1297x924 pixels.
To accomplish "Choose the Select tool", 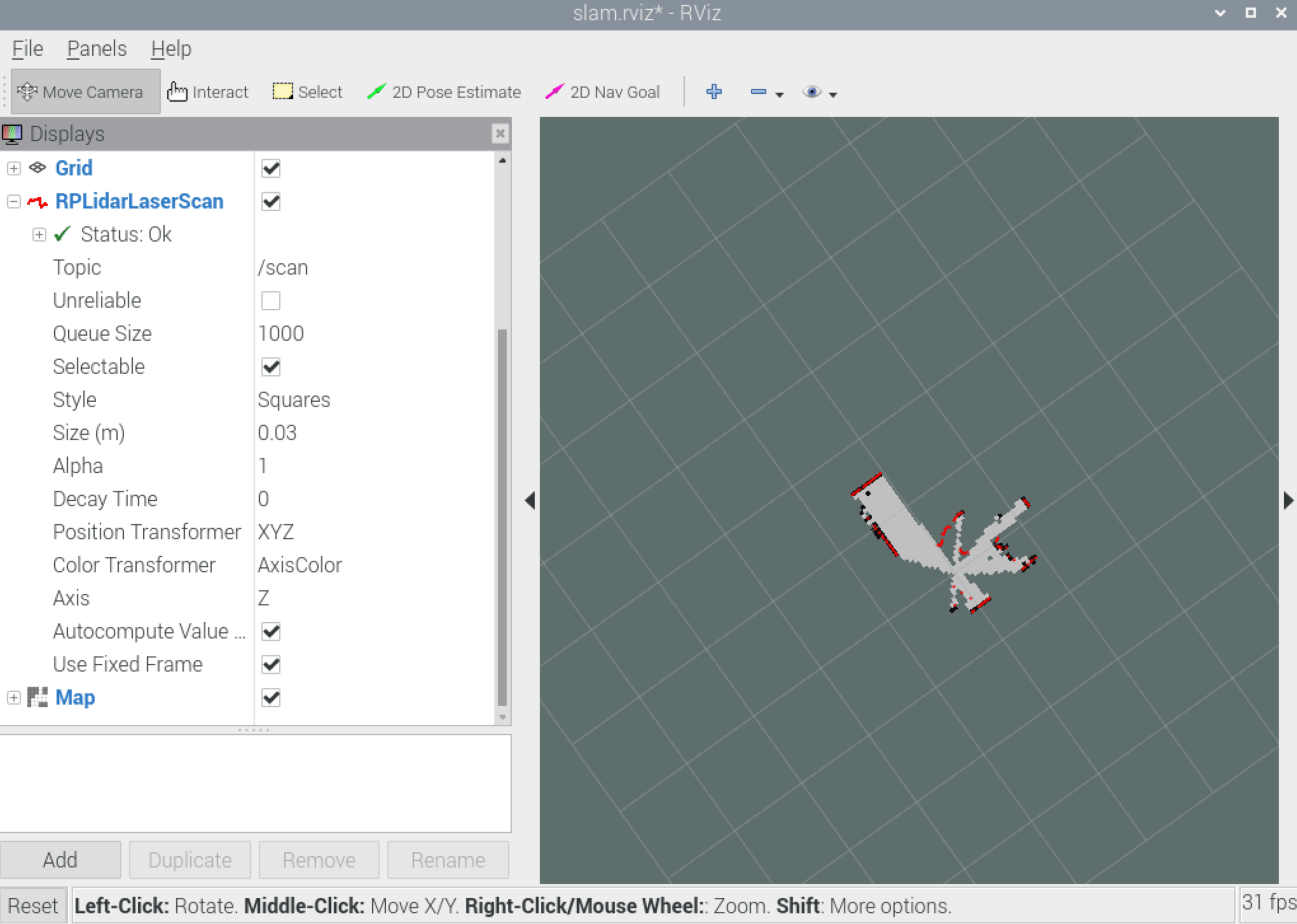I will [x=308, y=92].
